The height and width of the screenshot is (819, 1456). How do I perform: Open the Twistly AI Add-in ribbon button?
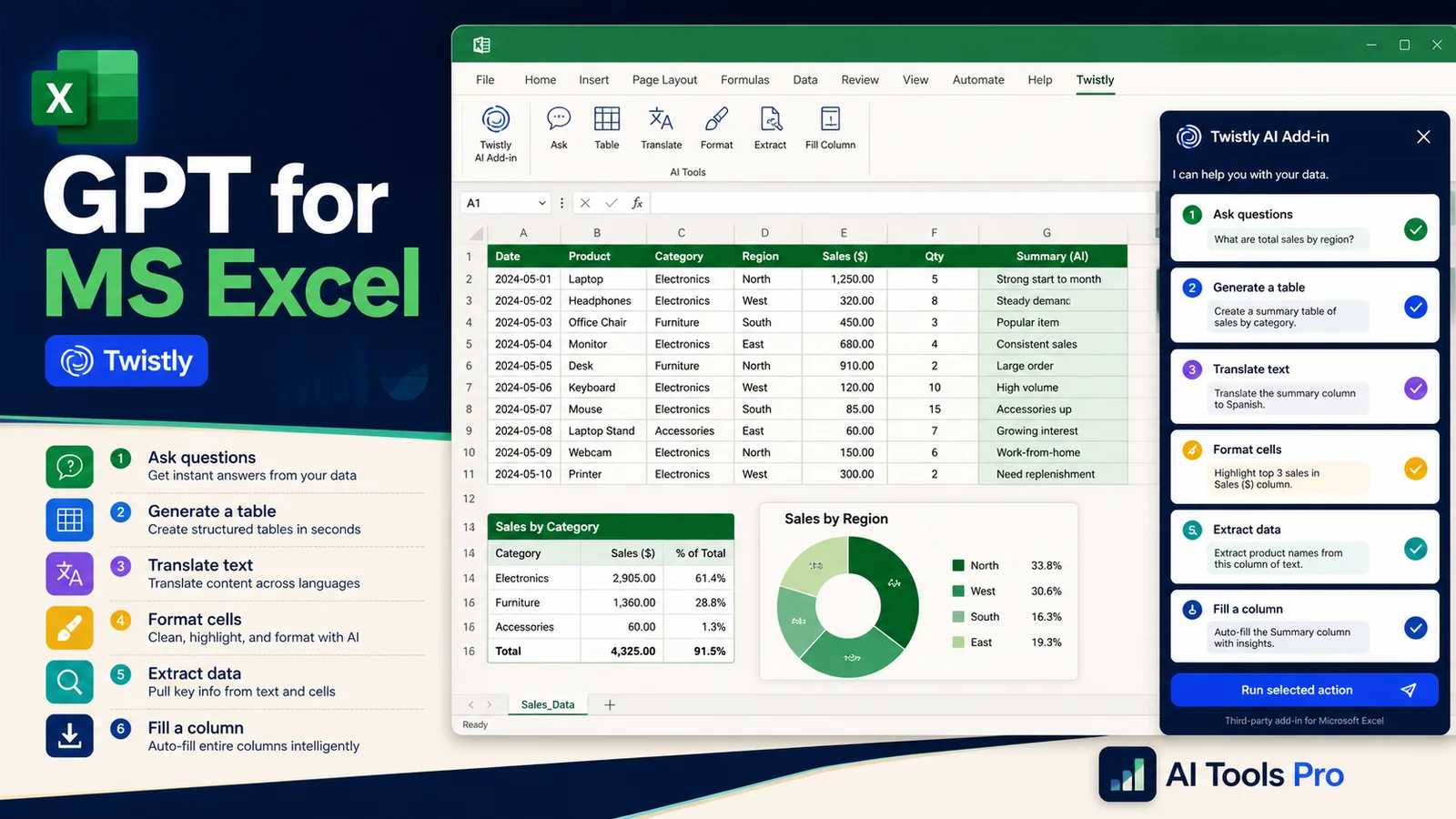point(495,134)
